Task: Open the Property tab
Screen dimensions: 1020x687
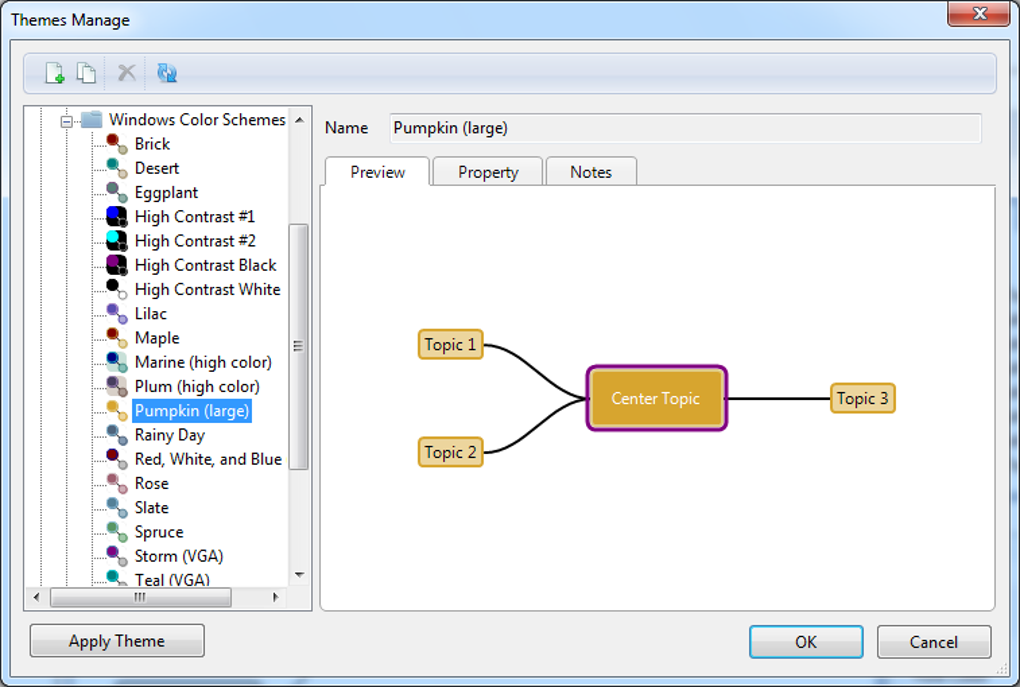Action: (x=488, y=172)
